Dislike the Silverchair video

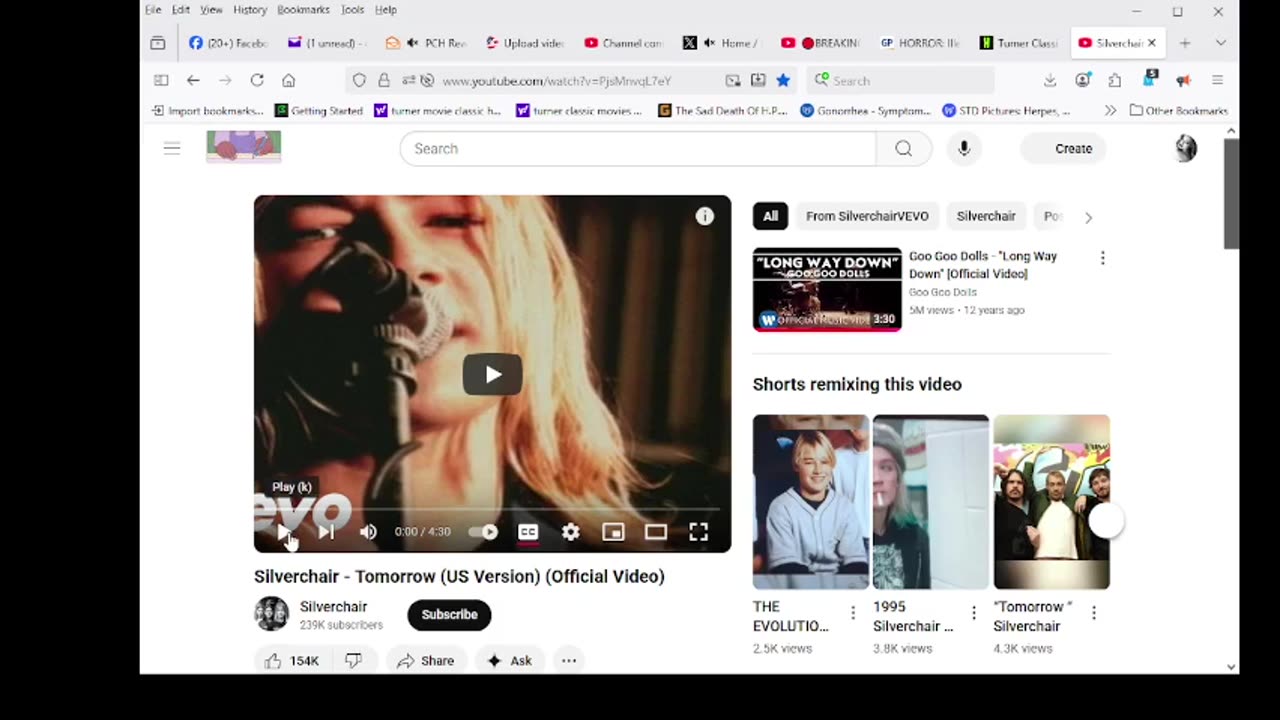pyautogui.click(x=353, y=661)
